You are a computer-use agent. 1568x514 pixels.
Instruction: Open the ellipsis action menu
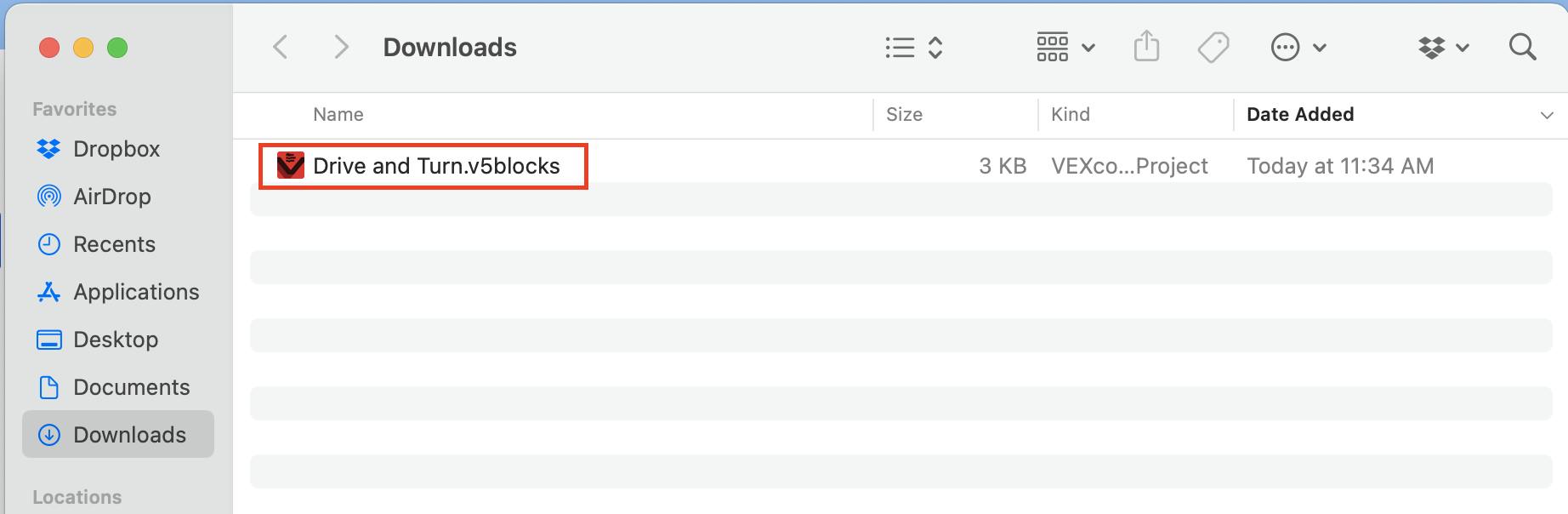[1298, 48]
